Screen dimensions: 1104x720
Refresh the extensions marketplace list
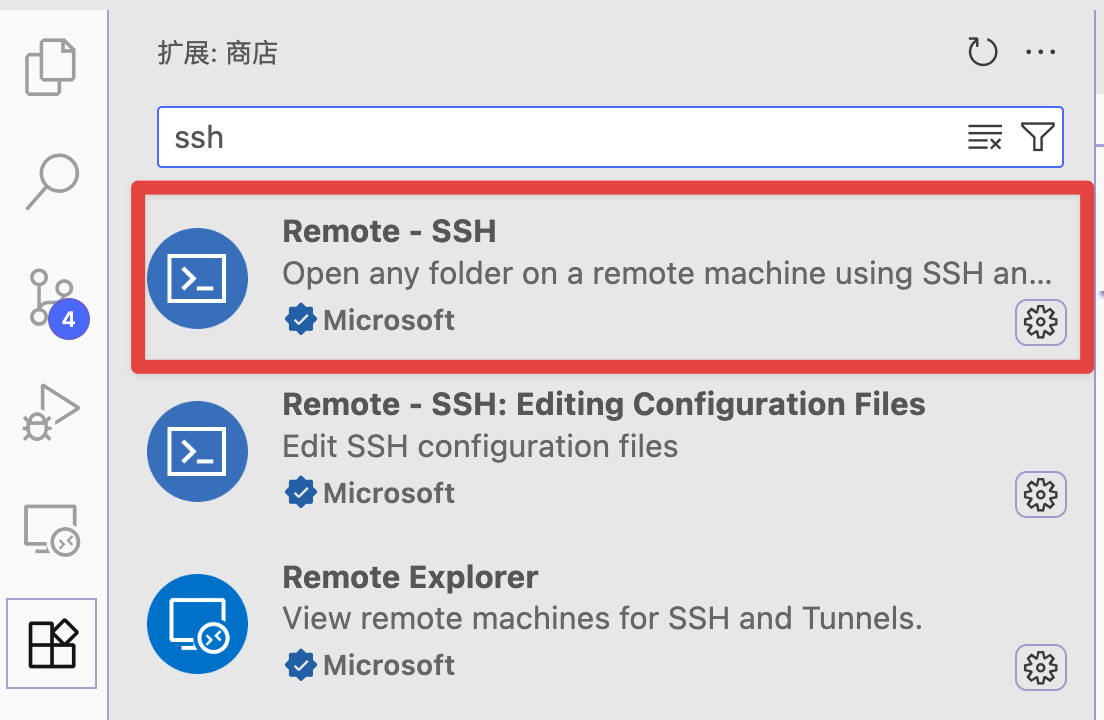tap(983, 52)
